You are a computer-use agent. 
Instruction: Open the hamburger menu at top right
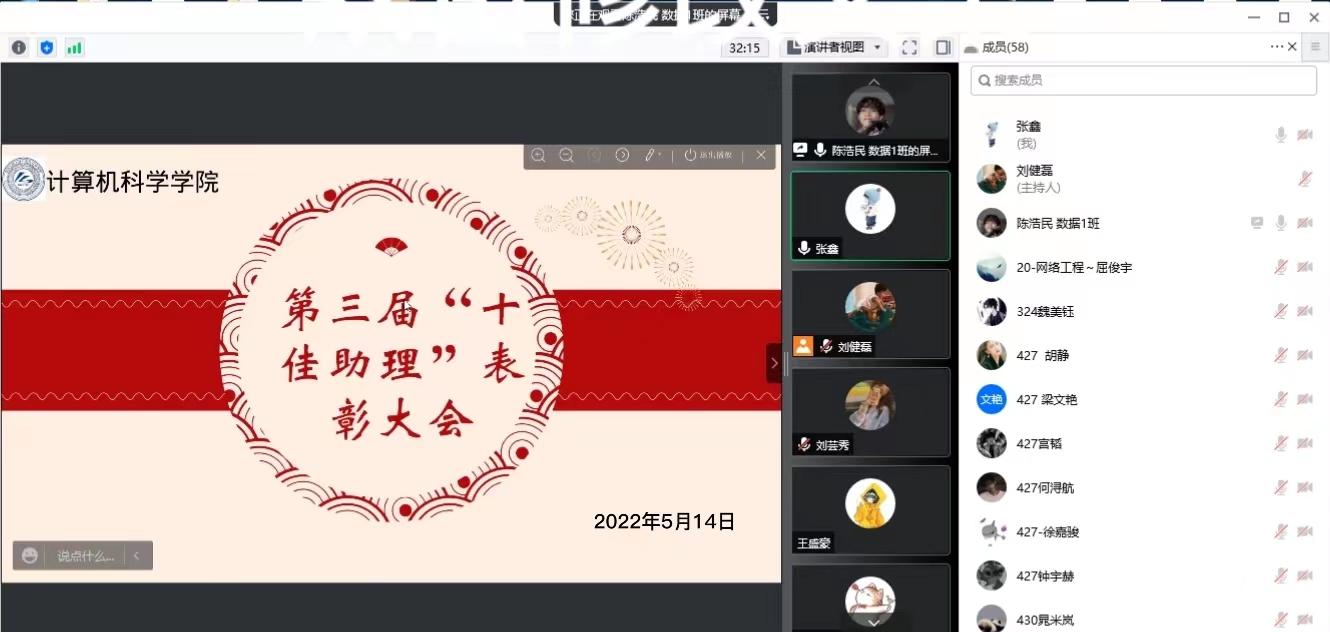coord(1315,47)
